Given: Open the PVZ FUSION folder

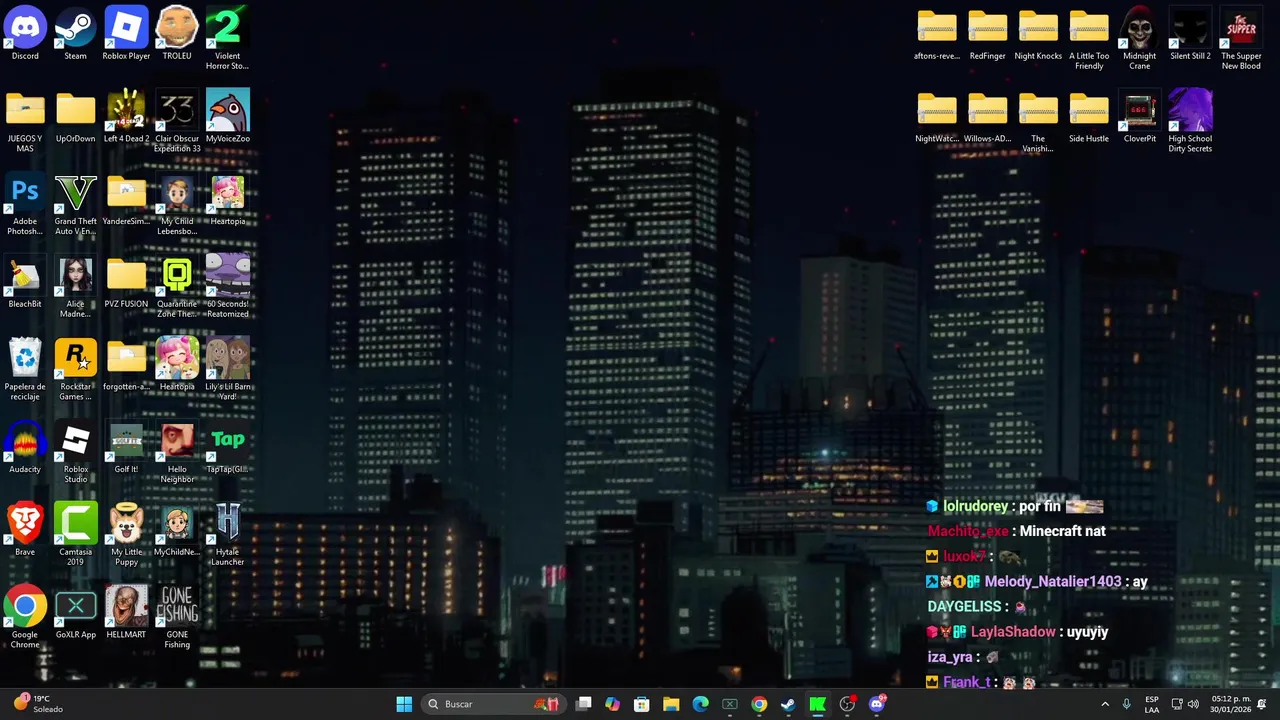Looking at the screenshot, I should coord(126,283).
